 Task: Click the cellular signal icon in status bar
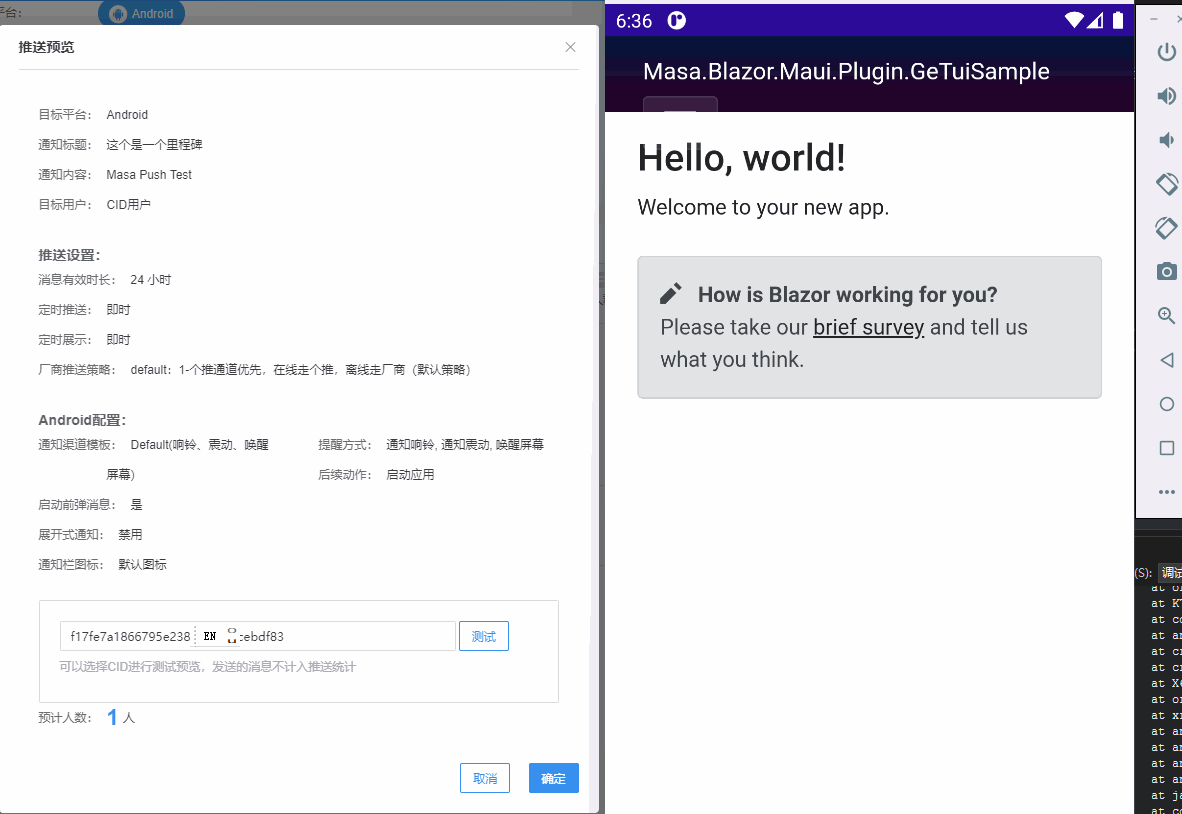(1095, 20)
